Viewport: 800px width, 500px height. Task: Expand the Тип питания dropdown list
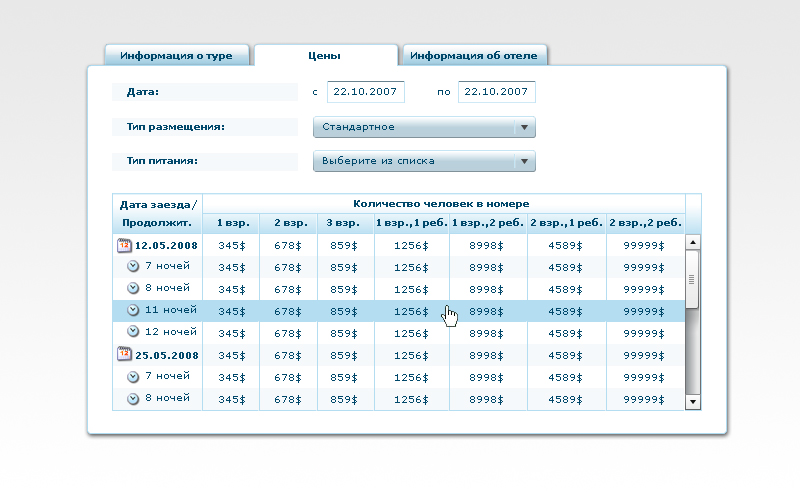424,161
